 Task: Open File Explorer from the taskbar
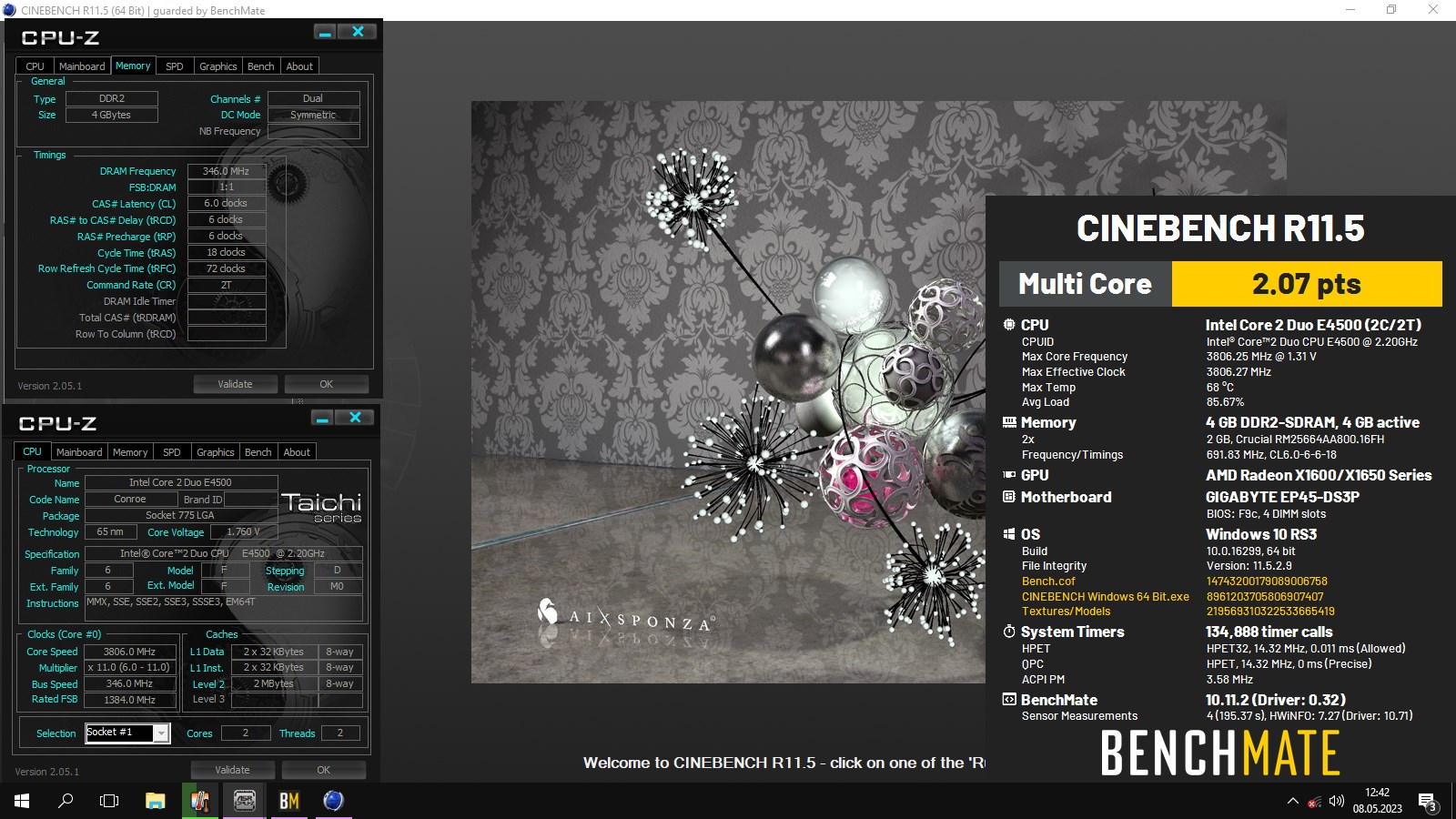pyautogui.click(x=155, y=801)
